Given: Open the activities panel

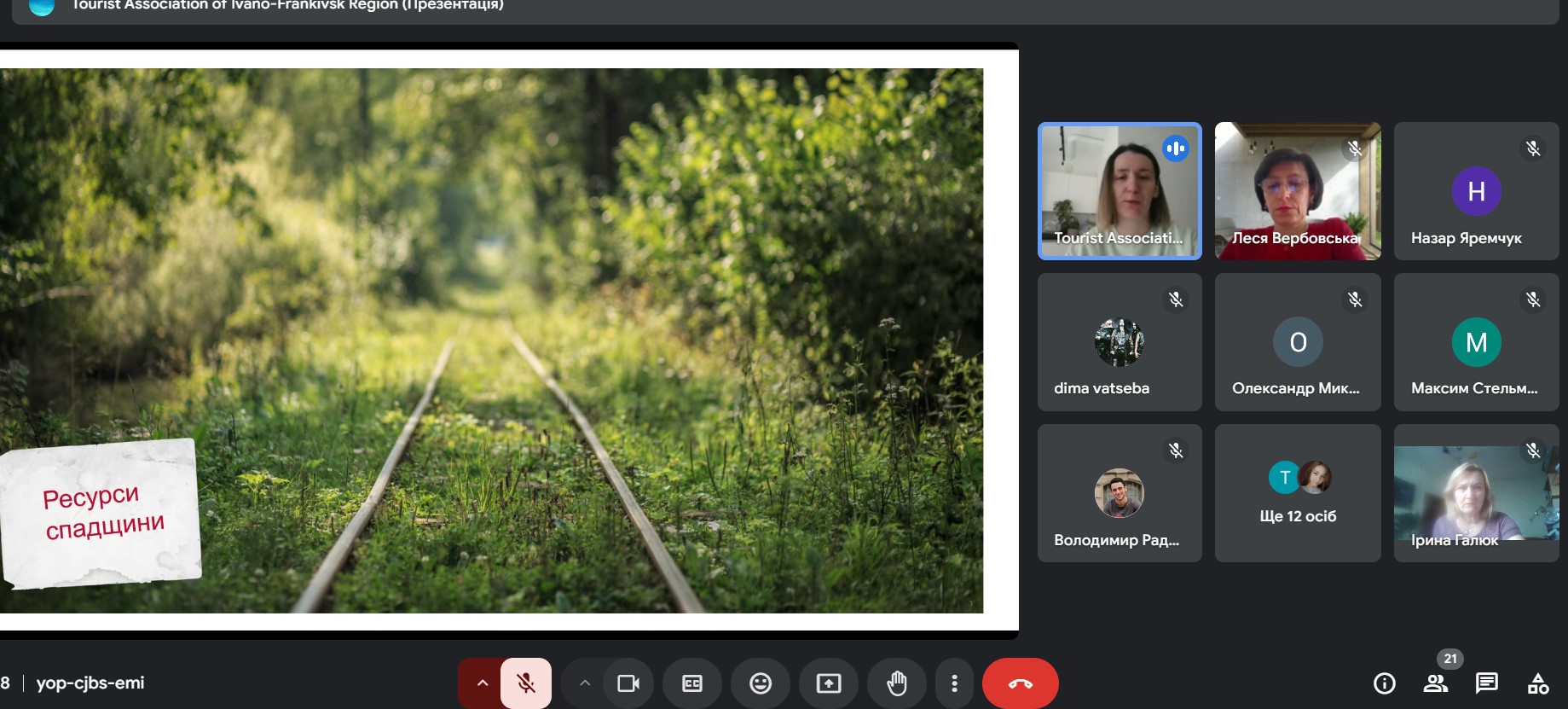Looking at the screenshot, I should pyautogui.click(x=1538, y=683).
